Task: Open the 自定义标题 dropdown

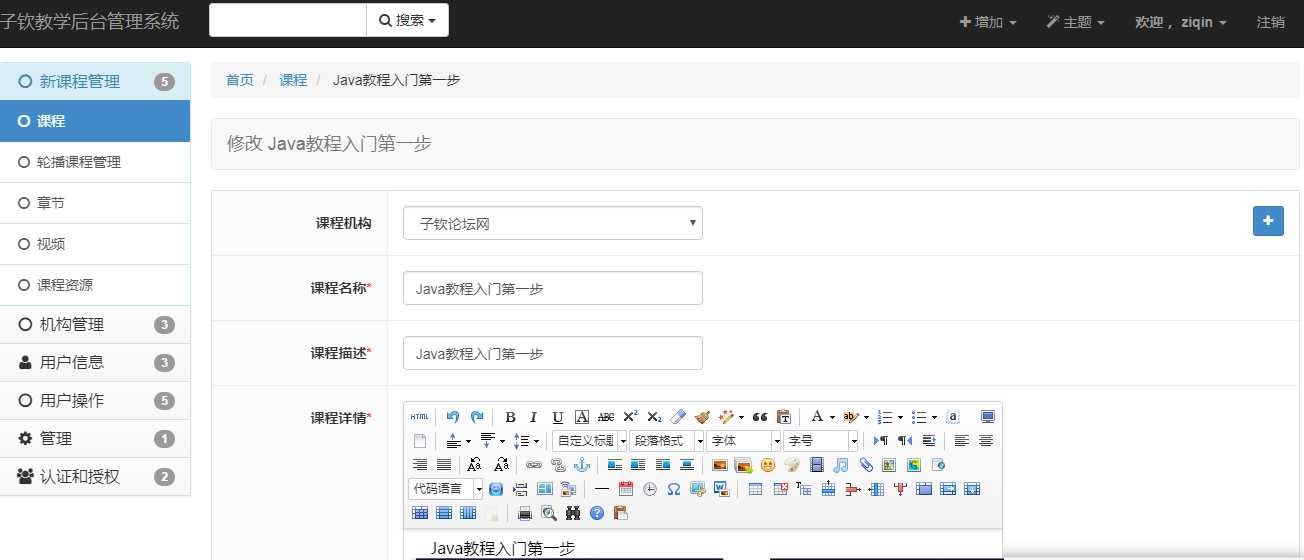Action: (590, 441)
